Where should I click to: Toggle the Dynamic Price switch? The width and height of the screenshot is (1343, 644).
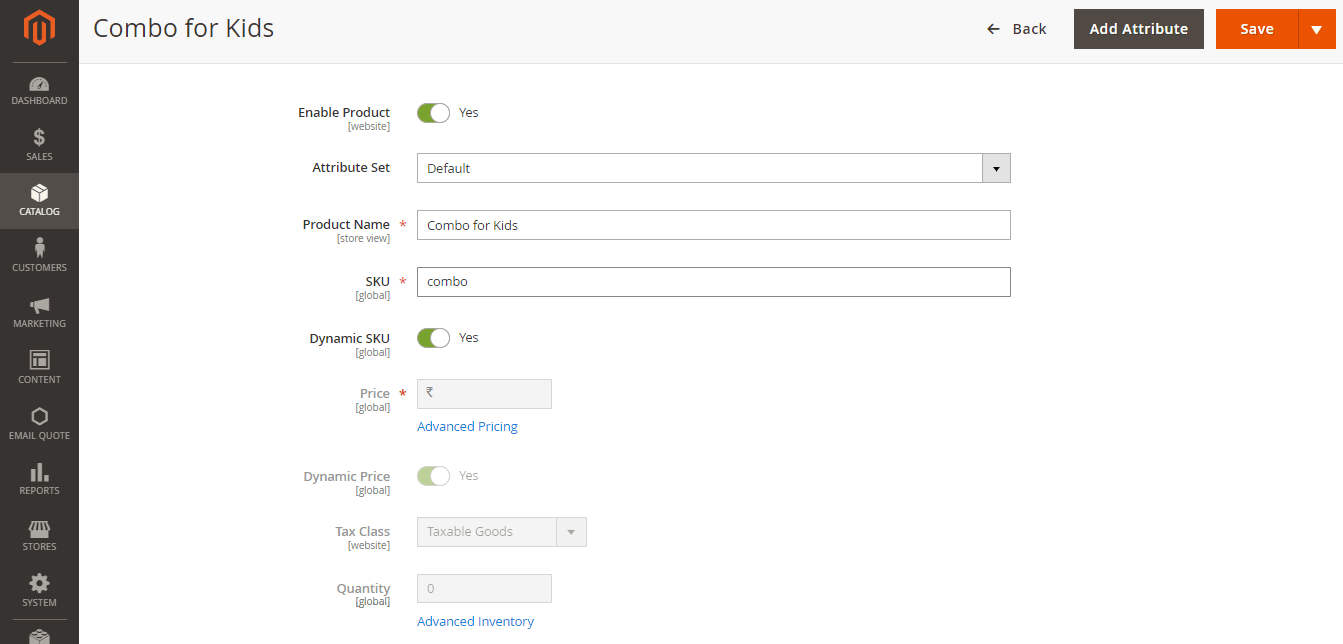(434, 476)
